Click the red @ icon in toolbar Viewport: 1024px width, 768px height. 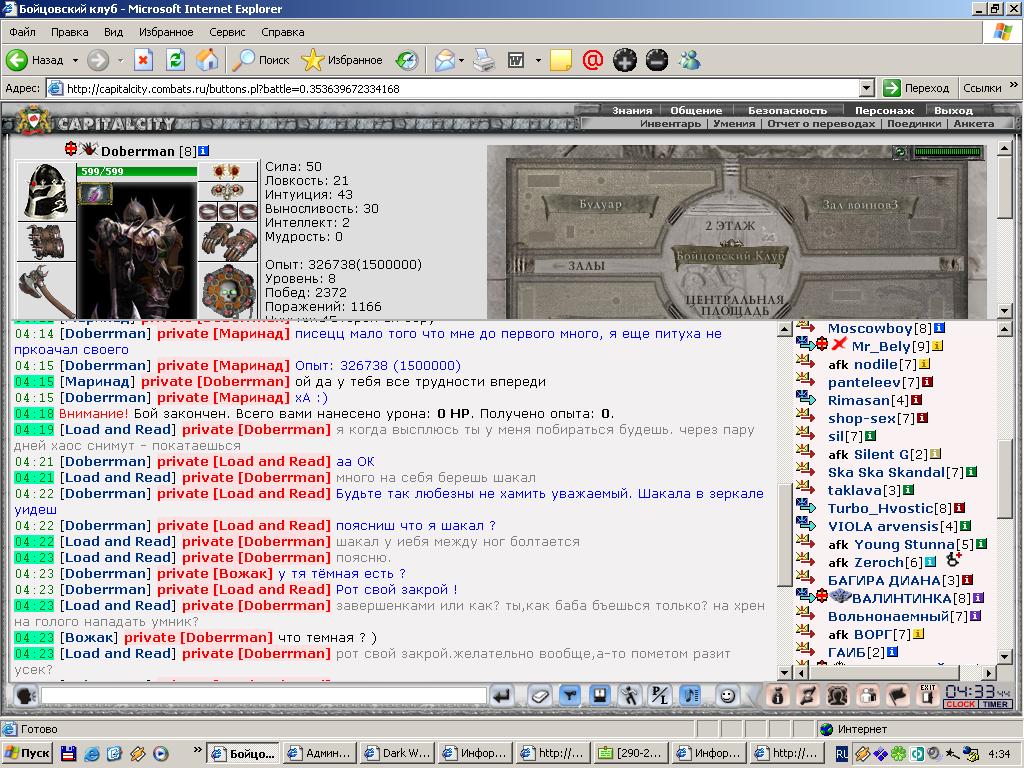point(592,60)
